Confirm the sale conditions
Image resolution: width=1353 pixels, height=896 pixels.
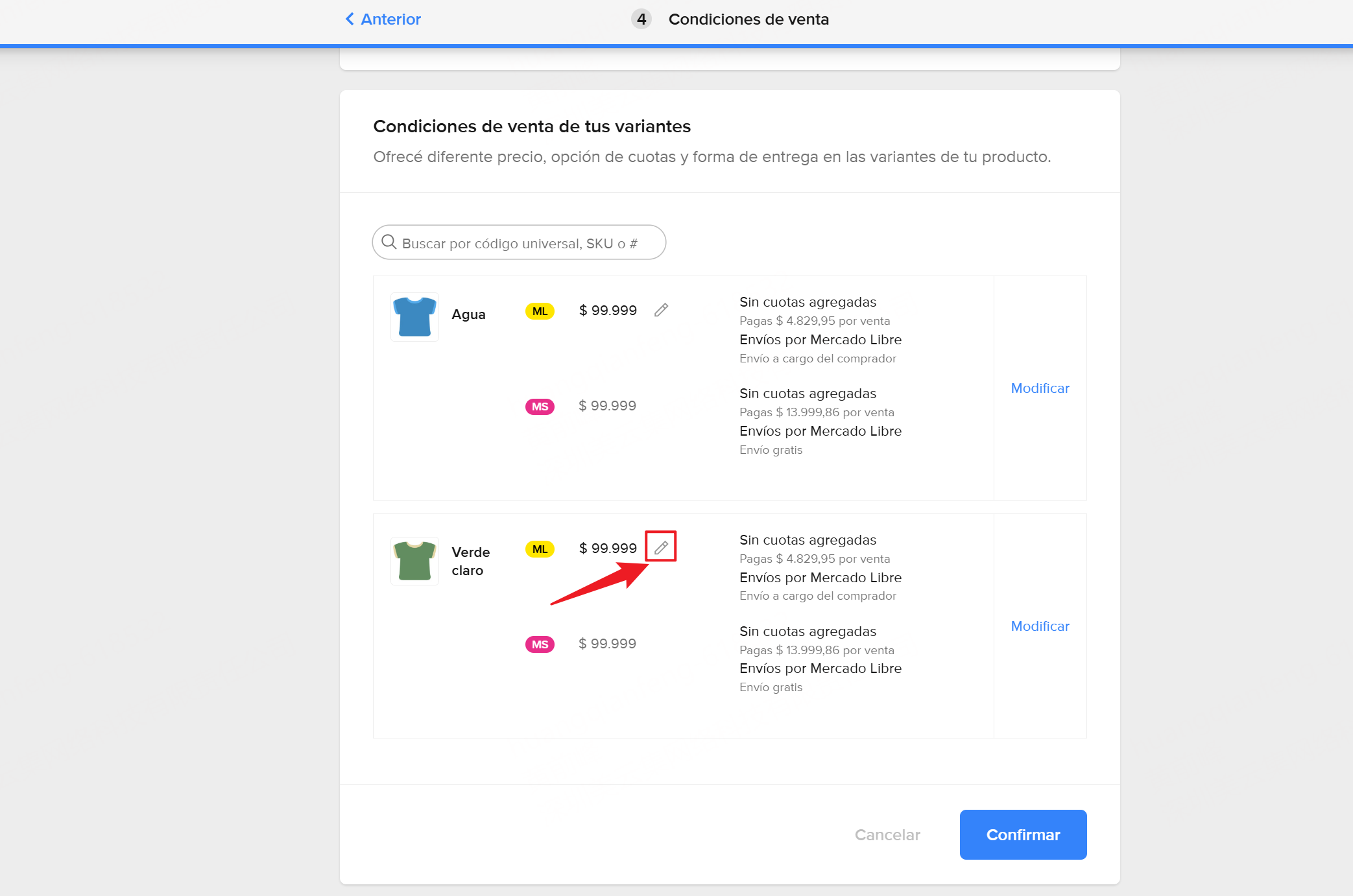point(1023,834)
